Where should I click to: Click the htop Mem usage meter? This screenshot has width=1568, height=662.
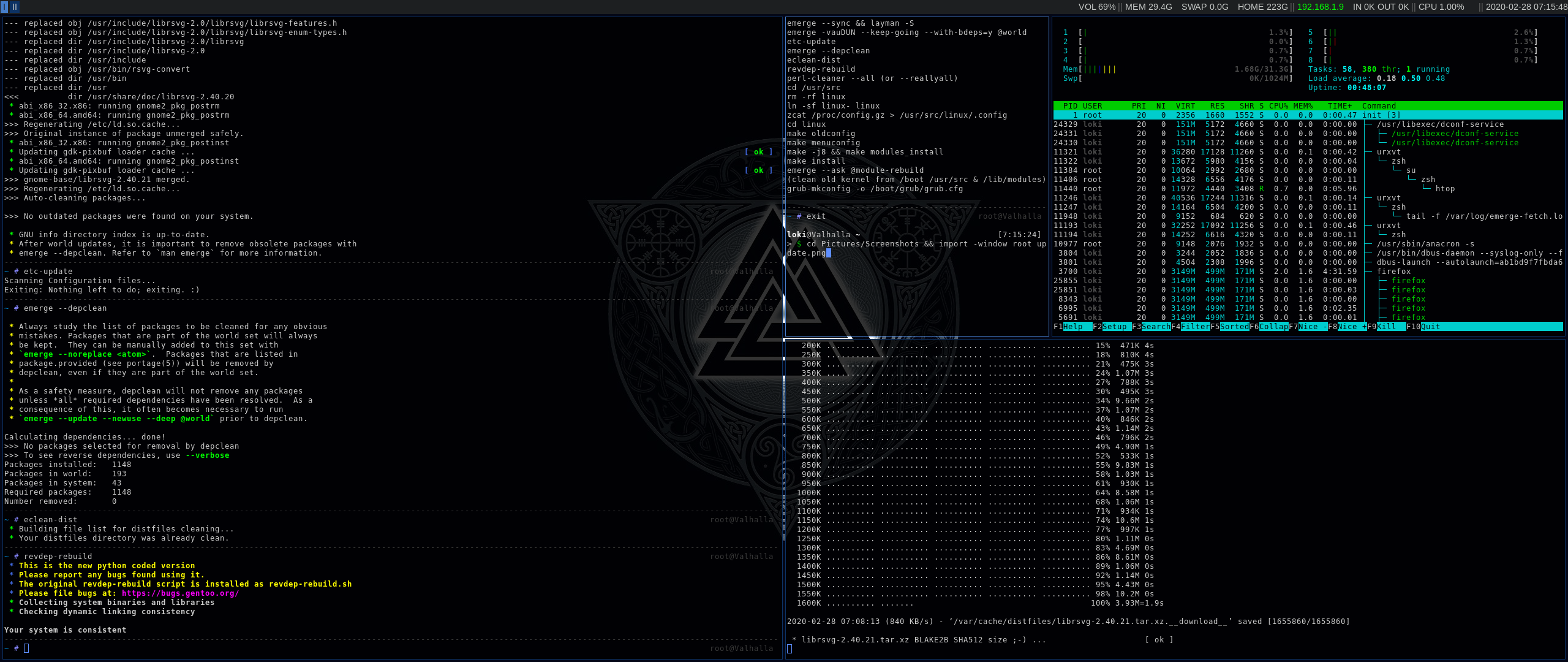click(x=1178, y=69)
